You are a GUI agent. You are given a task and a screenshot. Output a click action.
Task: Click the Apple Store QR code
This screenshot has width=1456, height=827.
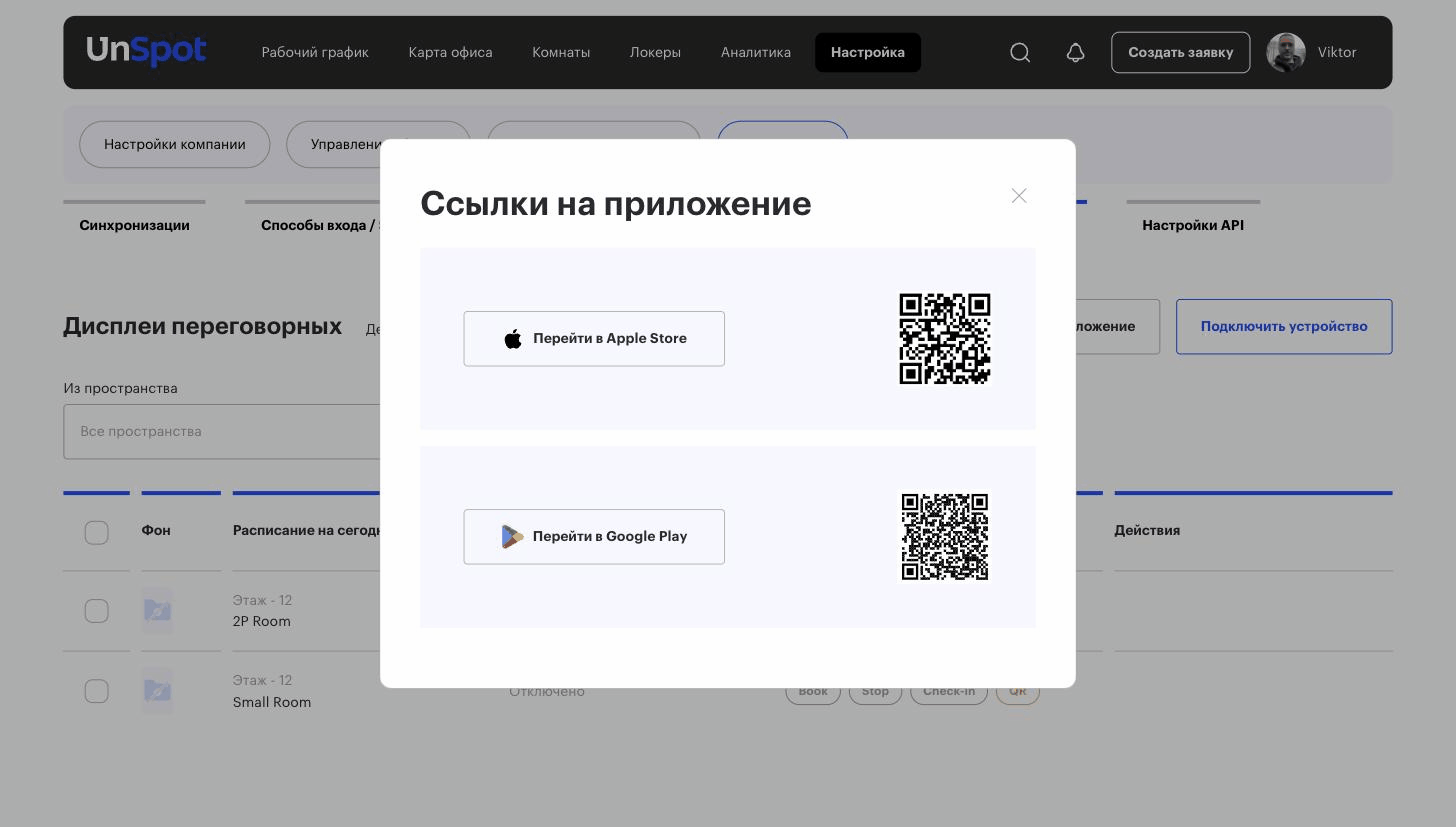tap(945, 339)
